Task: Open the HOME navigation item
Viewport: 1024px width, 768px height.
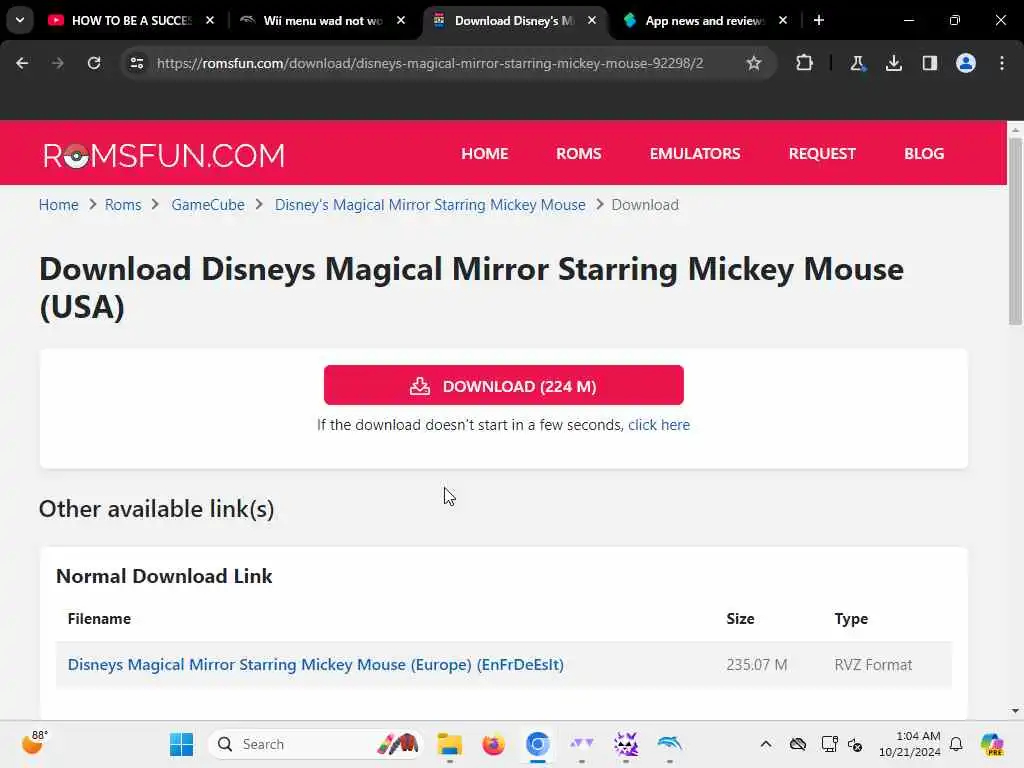Action: pyautogui.click(x=485, y=153)
